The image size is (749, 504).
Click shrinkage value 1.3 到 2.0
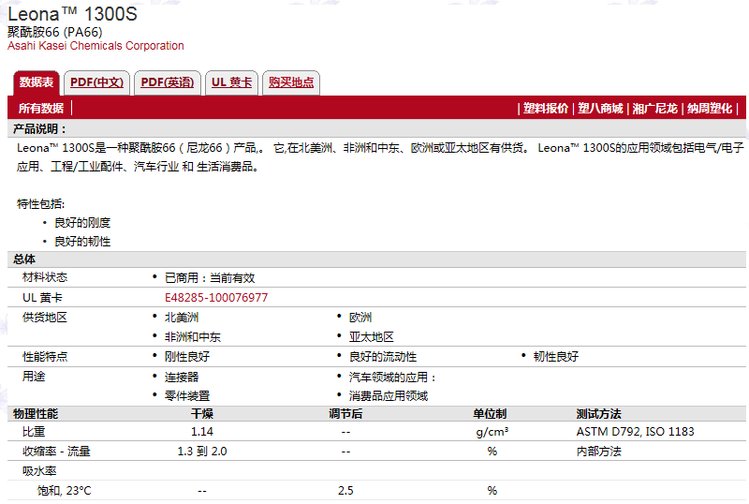pyautogui.click(x=202, y=451)
